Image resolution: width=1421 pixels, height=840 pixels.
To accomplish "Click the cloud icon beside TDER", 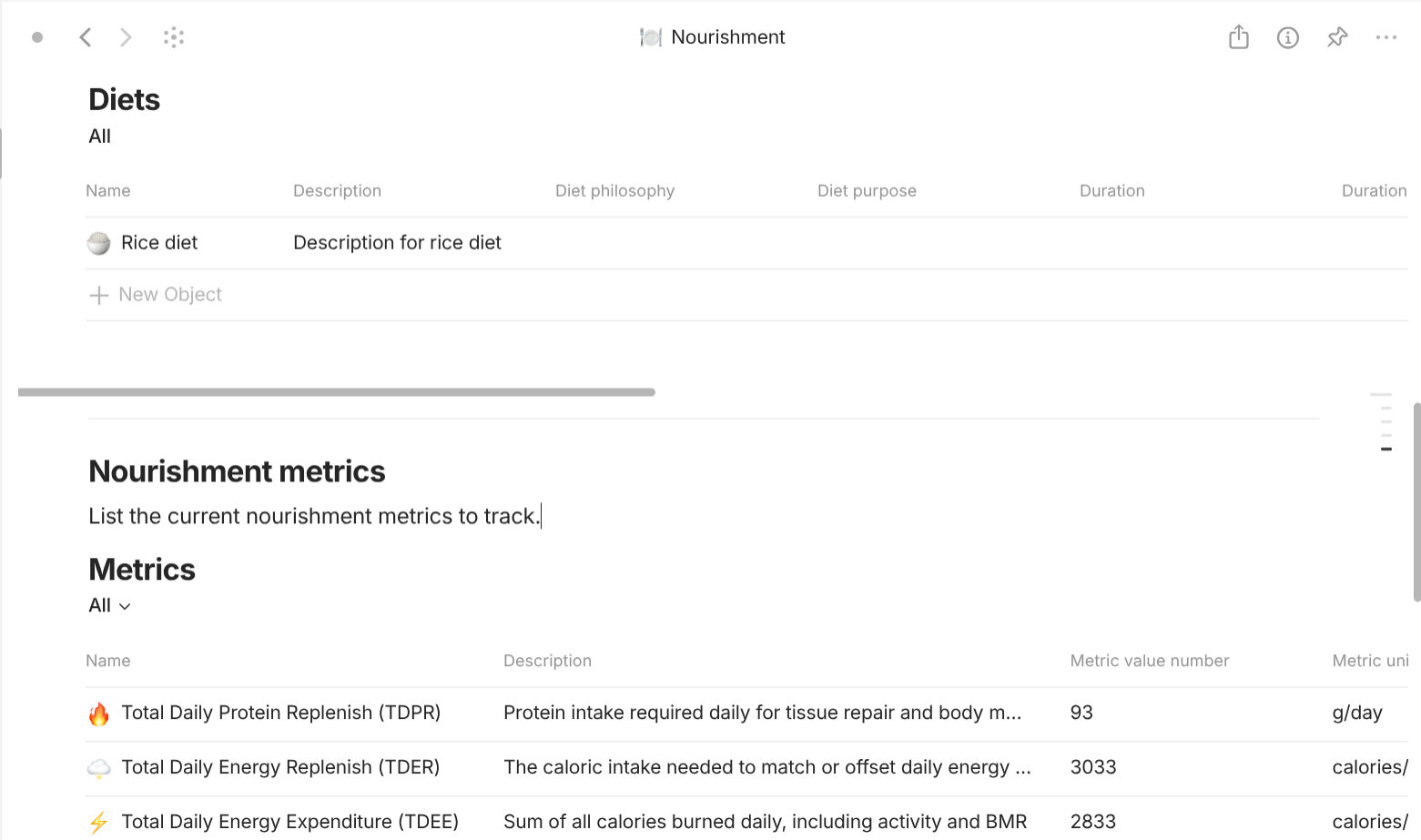I will click(x=98, y=767).
